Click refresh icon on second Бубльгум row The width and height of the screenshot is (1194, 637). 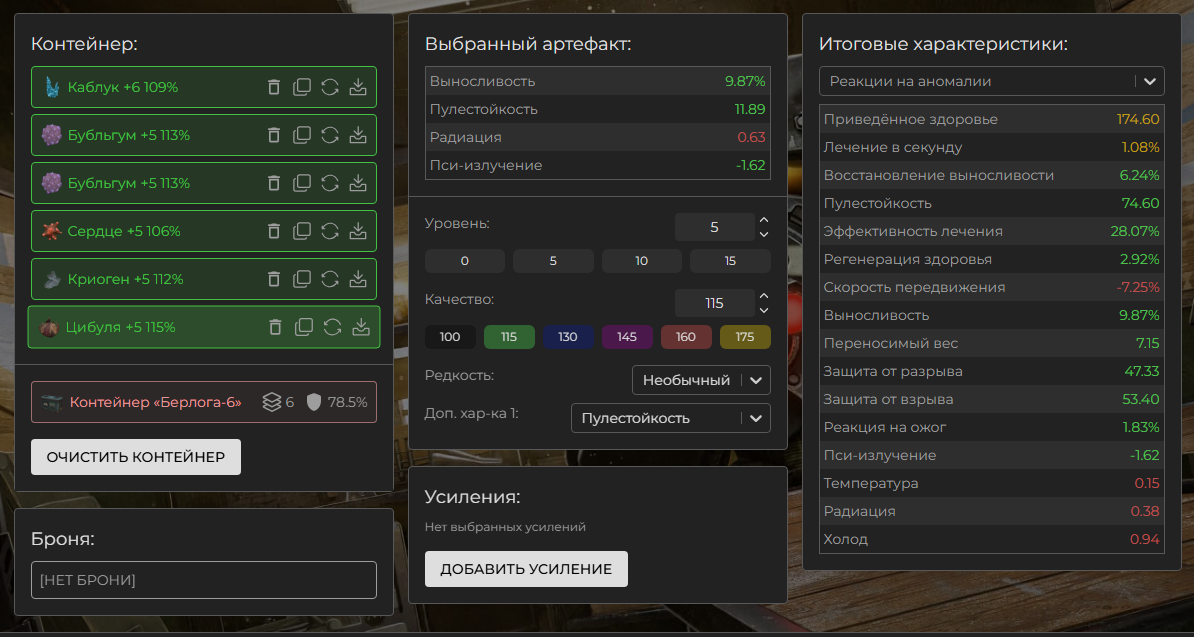[x=330, y=183]
